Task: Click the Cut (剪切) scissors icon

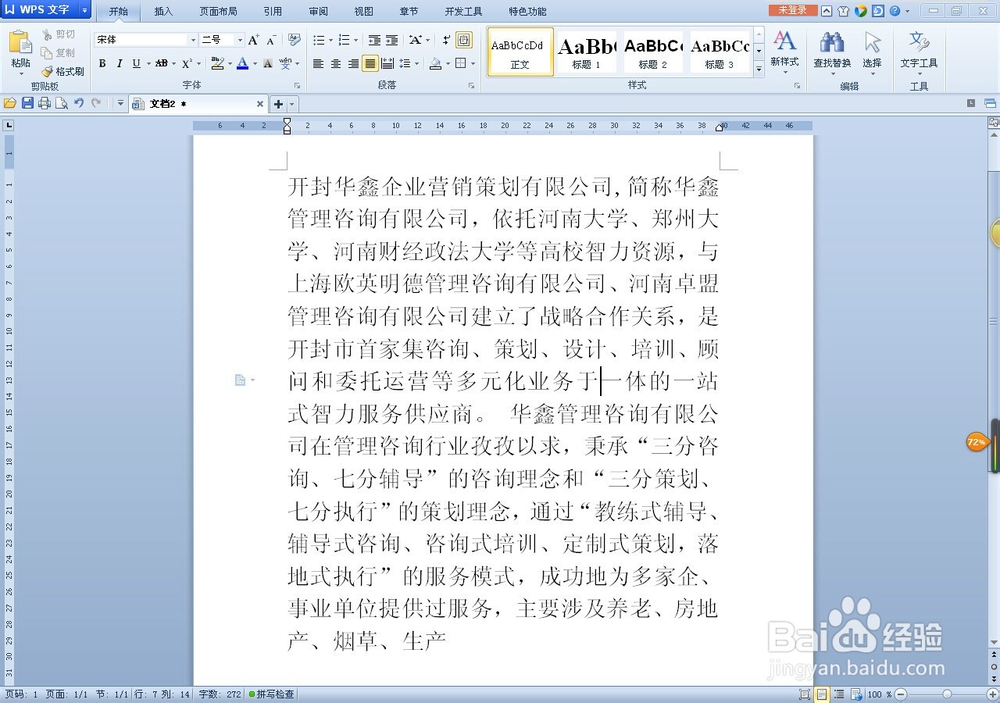Action: (x=47, y=34)
